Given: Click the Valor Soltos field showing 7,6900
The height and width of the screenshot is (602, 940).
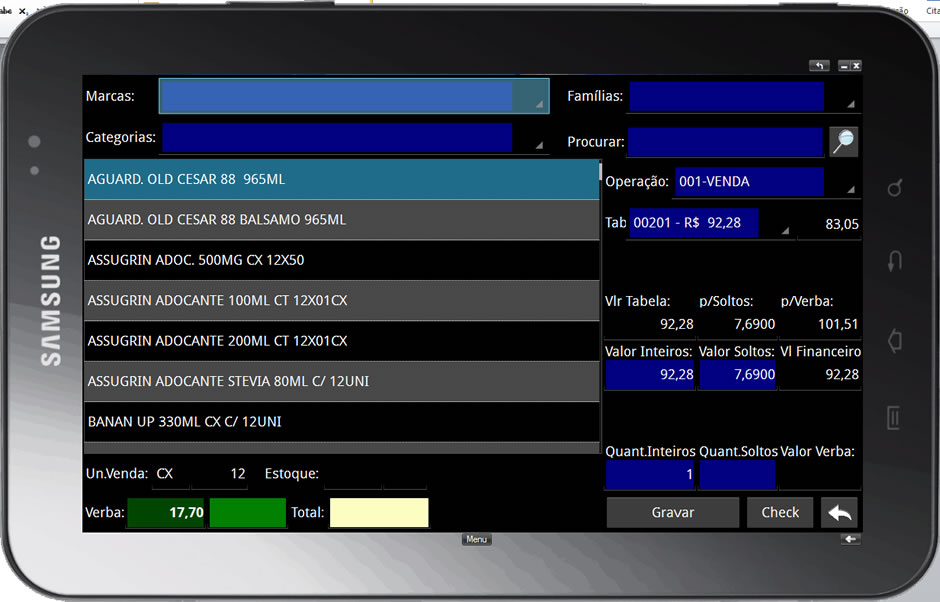Looking at the screenshot, I should 737,375.
